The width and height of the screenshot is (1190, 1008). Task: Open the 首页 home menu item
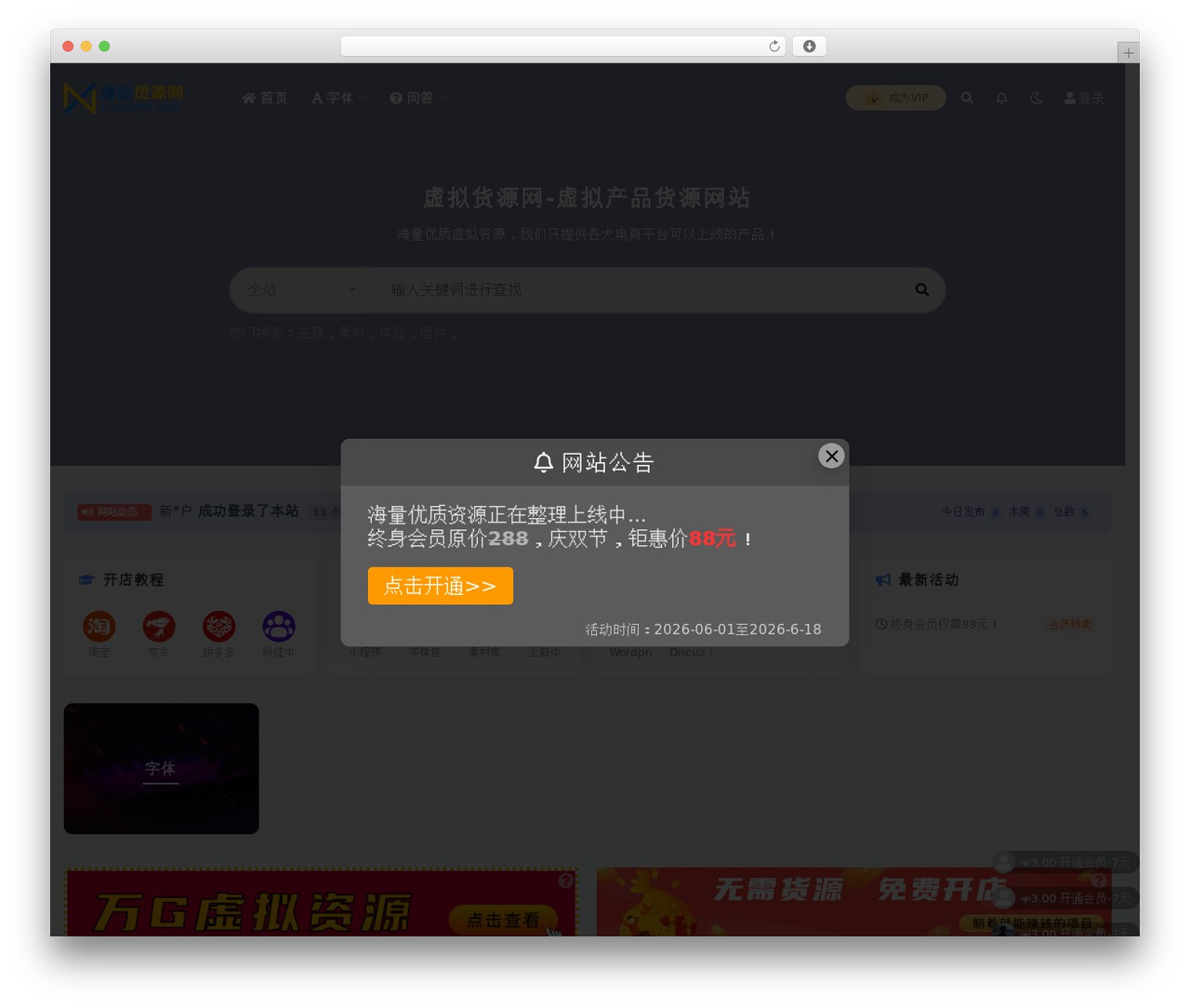(265, 98)
